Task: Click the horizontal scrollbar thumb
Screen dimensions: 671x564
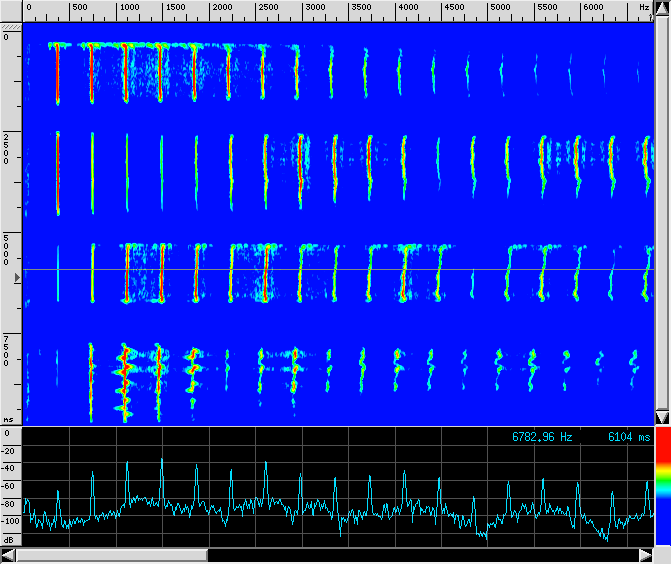Action: [111, 555]
